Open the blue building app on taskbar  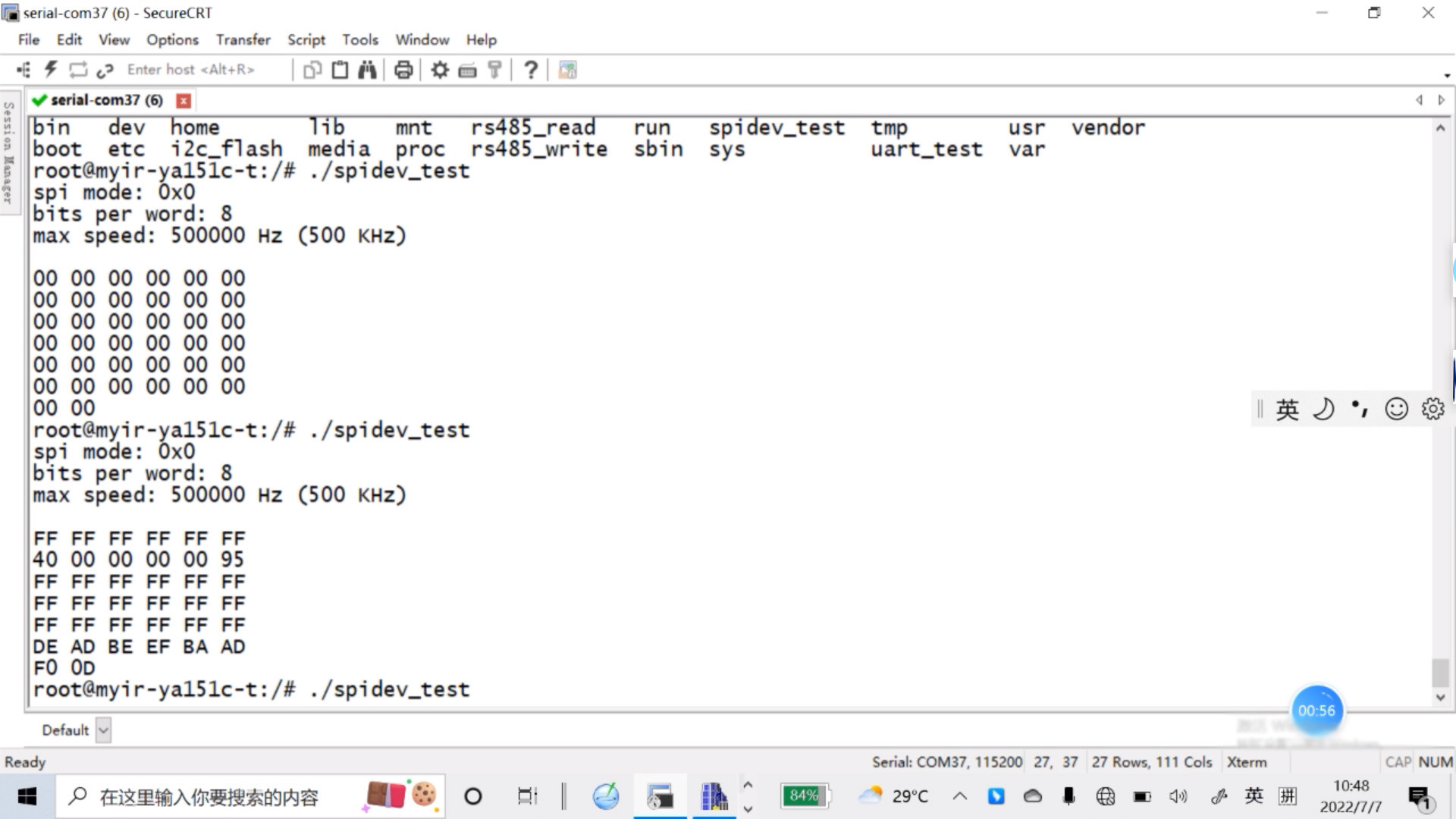(714, 796)
